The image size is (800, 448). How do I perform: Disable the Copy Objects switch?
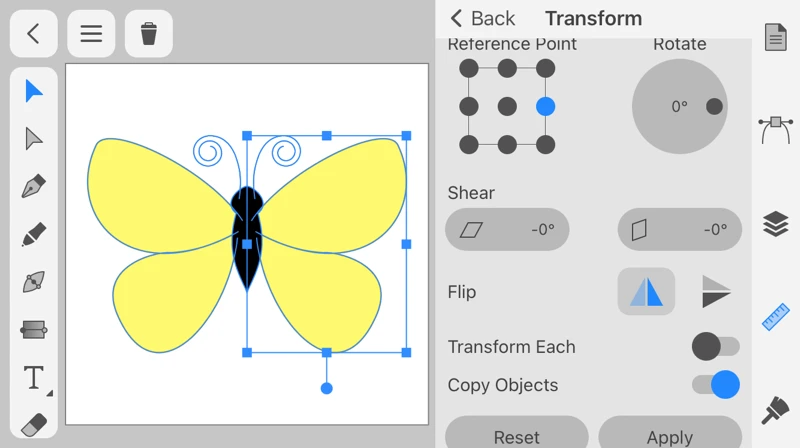pos(715,385)
